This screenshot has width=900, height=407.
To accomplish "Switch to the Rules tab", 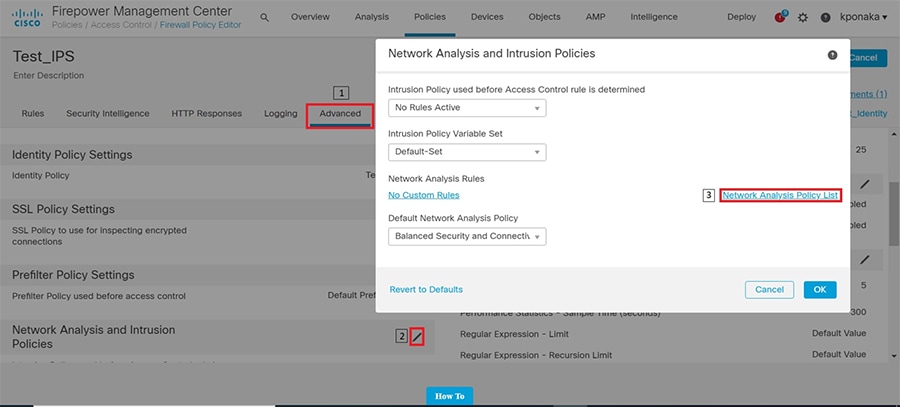I will click(x=33, y=114).
